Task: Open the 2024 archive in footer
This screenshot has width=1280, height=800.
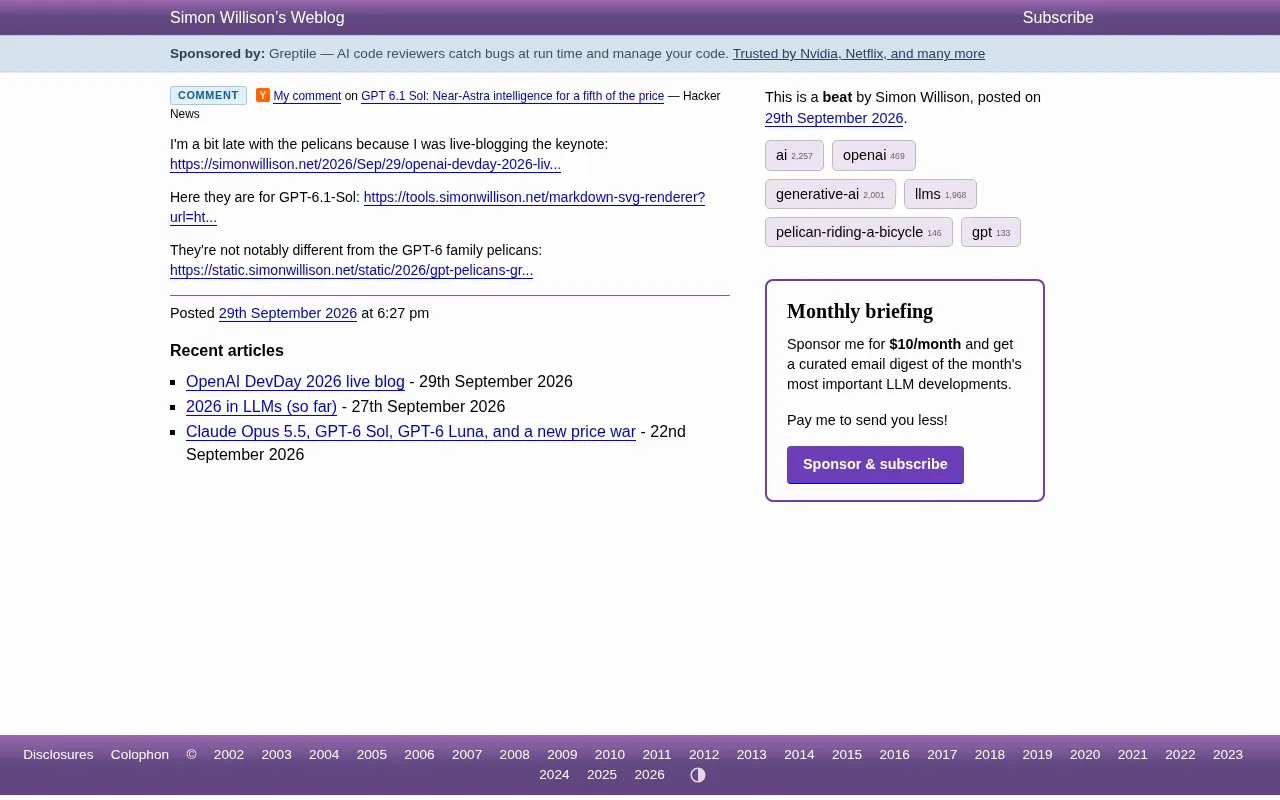Action: click(x=554, y=775)
